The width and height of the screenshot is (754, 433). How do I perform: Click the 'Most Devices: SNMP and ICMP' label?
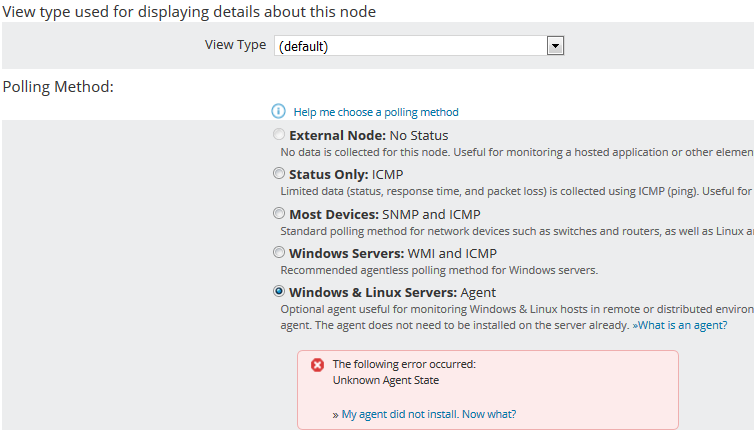click(x=384, y=213)
